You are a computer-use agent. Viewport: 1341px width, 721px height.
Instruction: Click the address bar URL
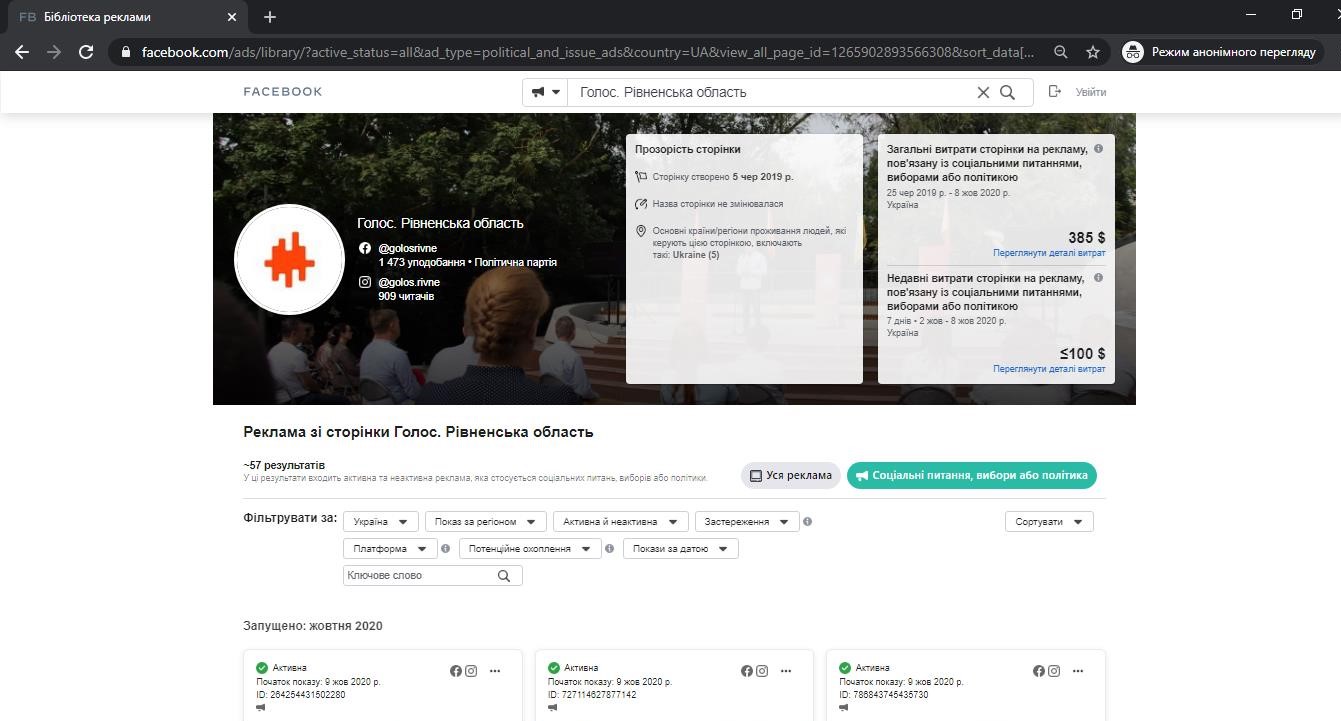[x=588, y=52]
